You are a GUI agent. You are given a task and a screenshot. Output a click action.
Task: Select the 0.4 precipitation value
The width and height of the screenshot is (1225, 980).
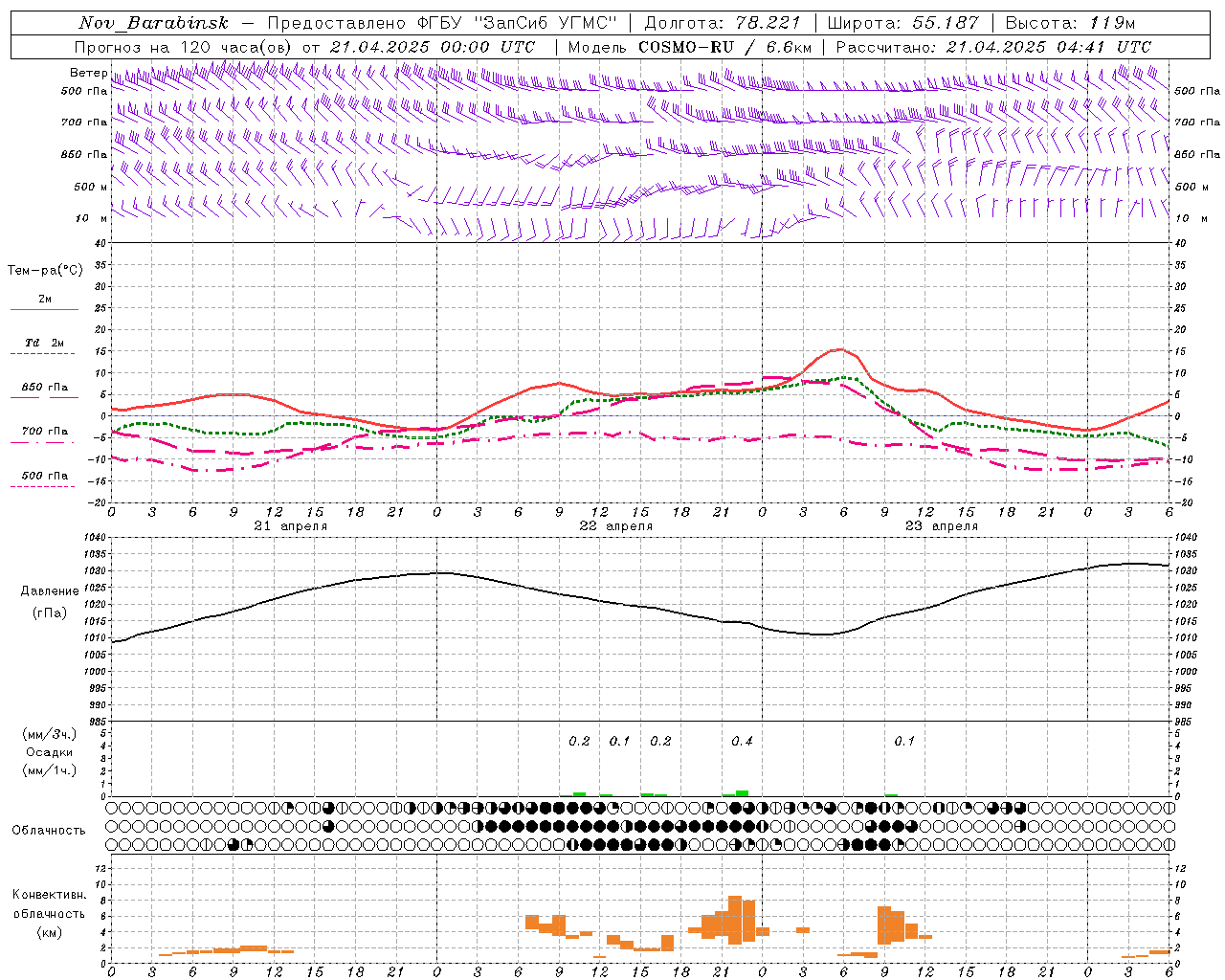pos(742,741)
